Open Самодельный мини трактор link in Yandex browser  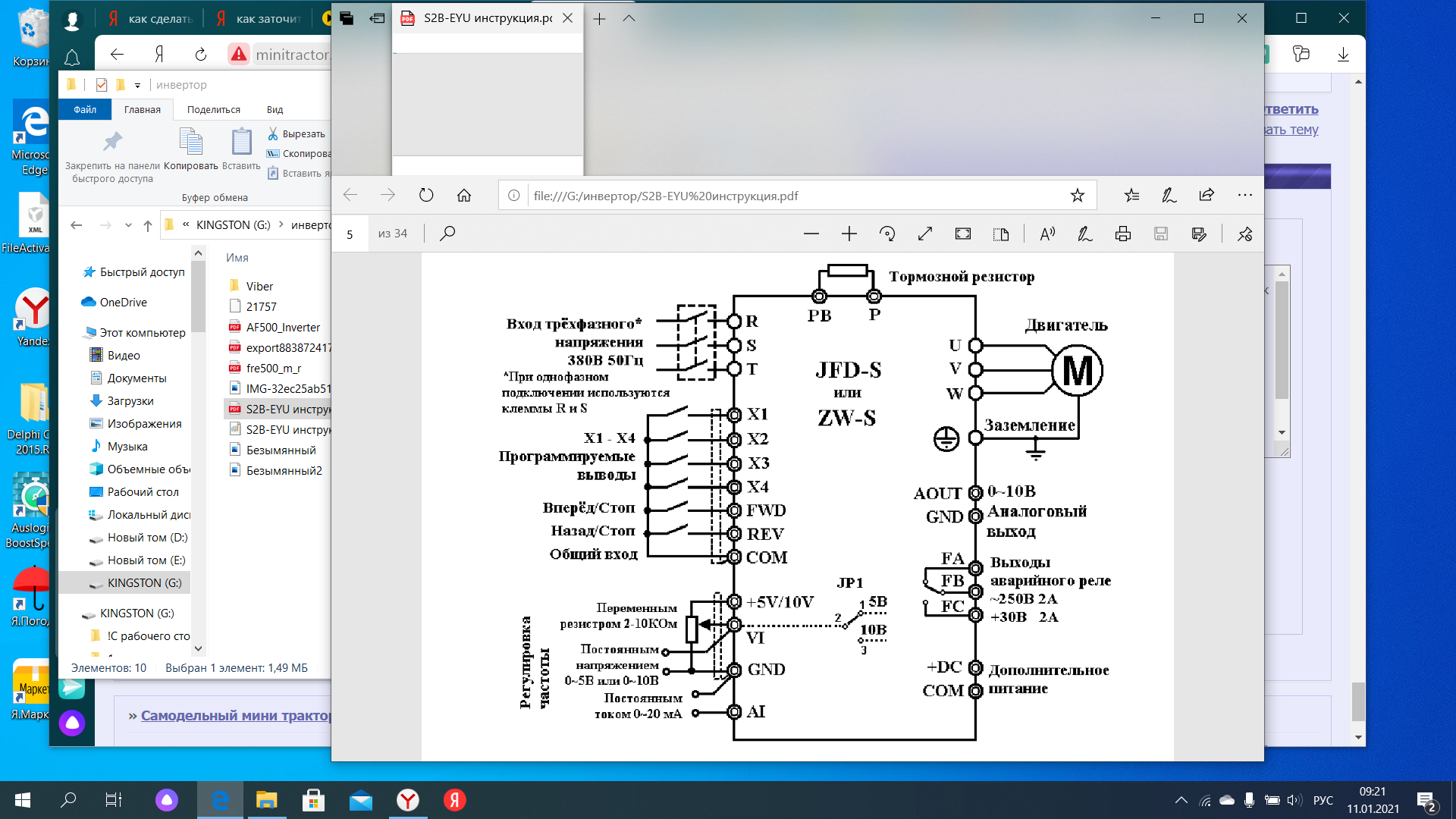click(x=235, y=715)
